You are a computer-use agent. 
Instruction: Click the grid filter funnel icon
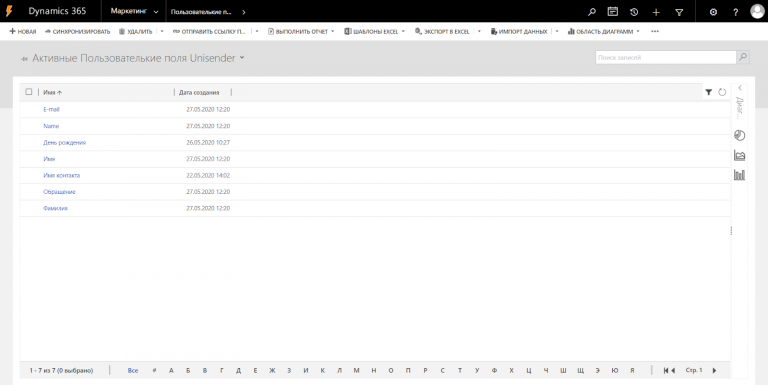tap(708, 92)
